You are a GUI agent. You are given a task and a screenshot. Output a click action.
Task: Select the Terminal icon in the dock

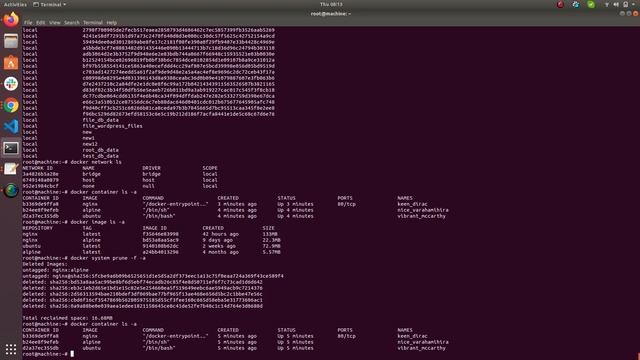point(11,148)
